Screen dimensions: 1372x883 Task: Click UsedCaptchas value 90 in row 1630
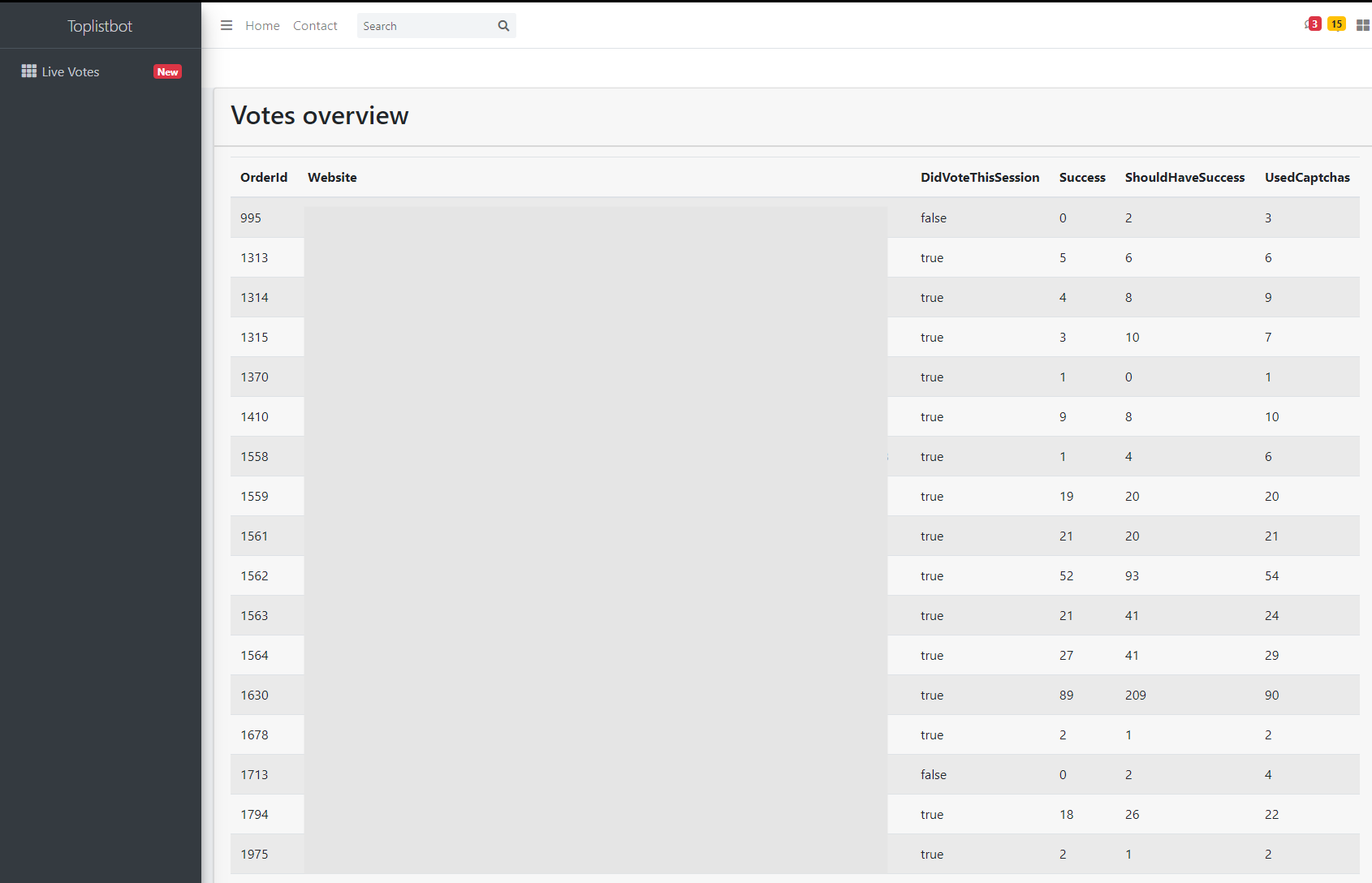[1271, 696]
